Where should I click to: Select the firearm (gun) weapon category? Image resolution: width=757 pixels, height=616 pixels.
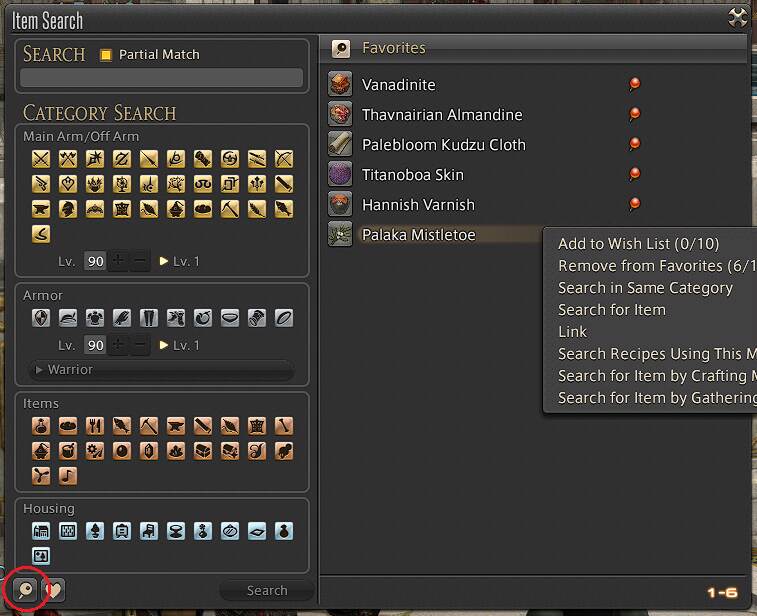(x=41, y=184)
